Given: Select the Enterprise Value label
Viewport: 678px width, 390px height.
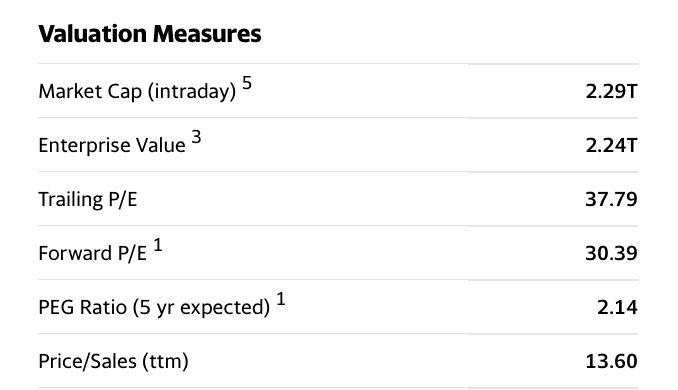Looking at the screenshot, I should 112,145.
